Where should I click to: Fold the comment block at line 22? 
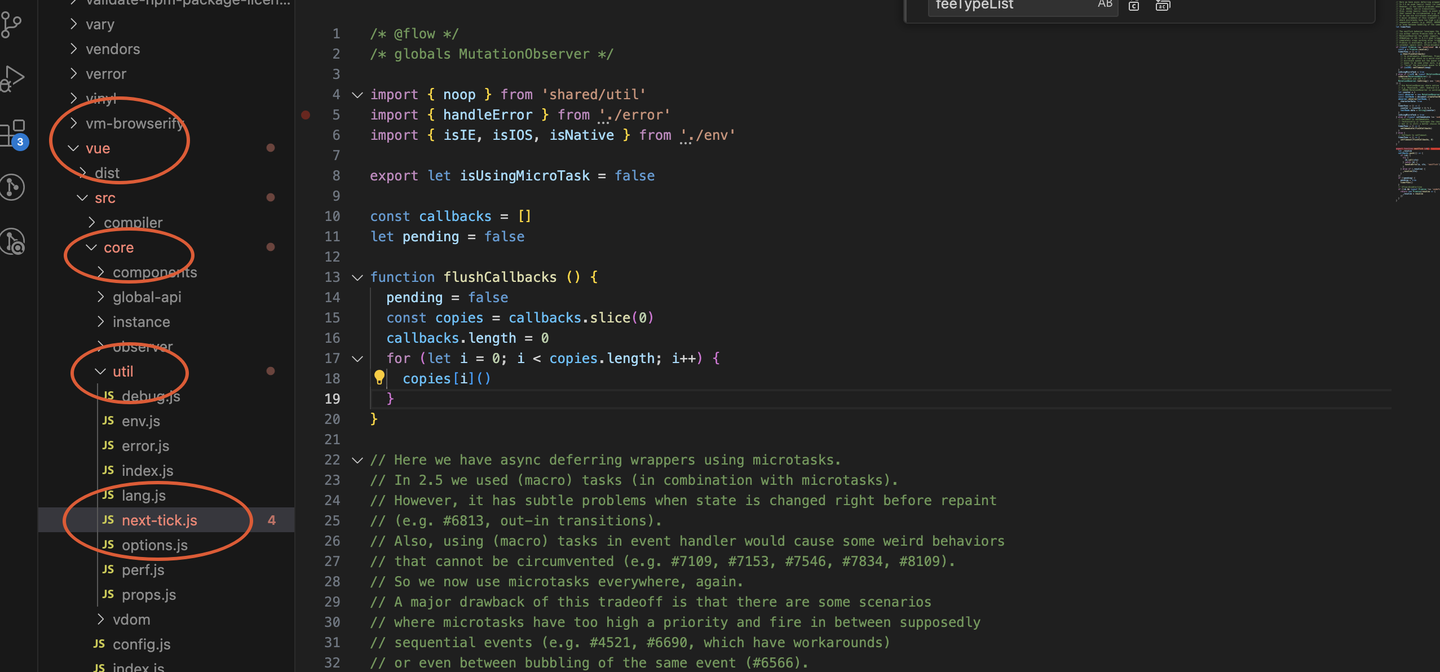pyautogui.click(x=357, y=460)
